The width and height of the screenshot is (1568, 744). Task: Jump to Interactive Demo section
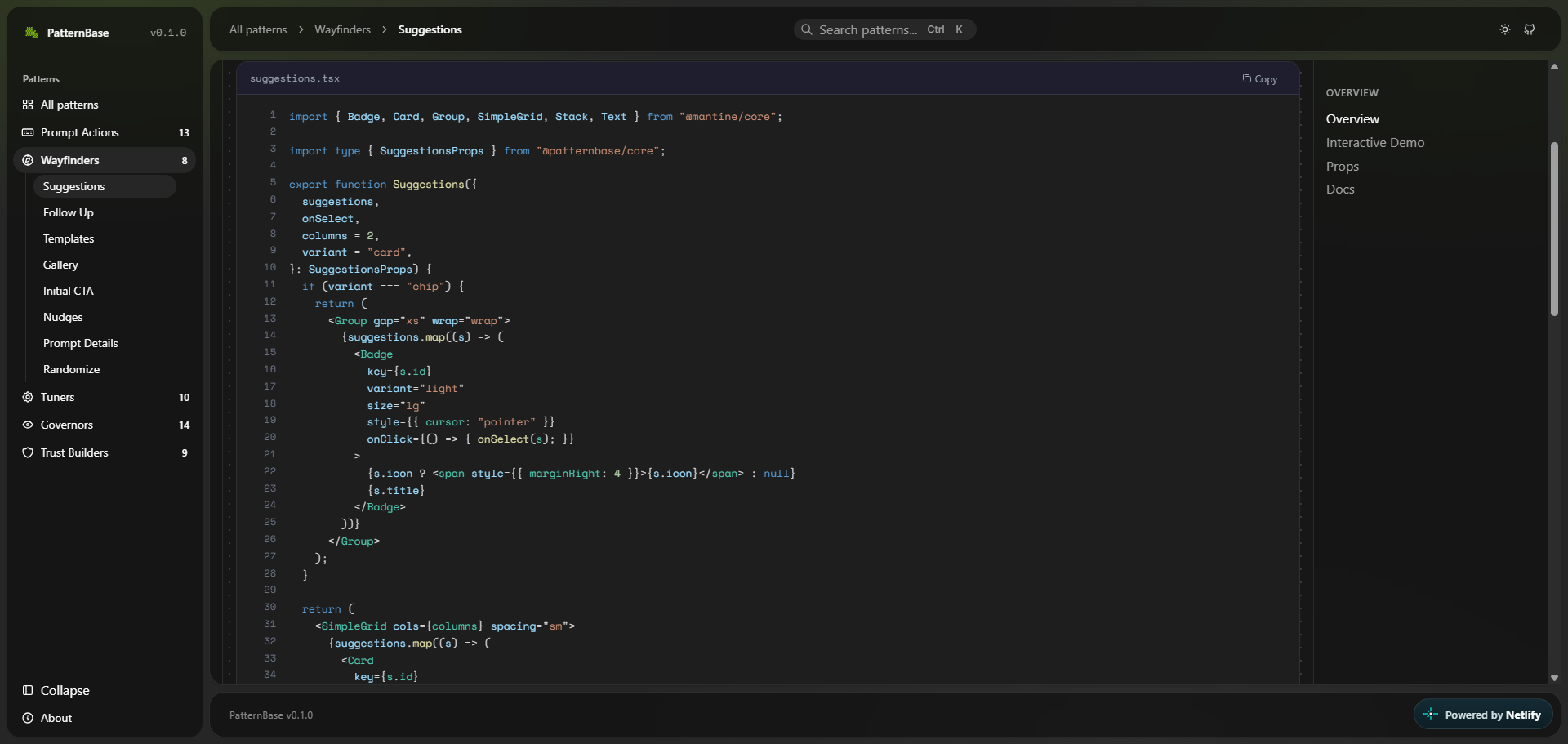point(1375,143)
